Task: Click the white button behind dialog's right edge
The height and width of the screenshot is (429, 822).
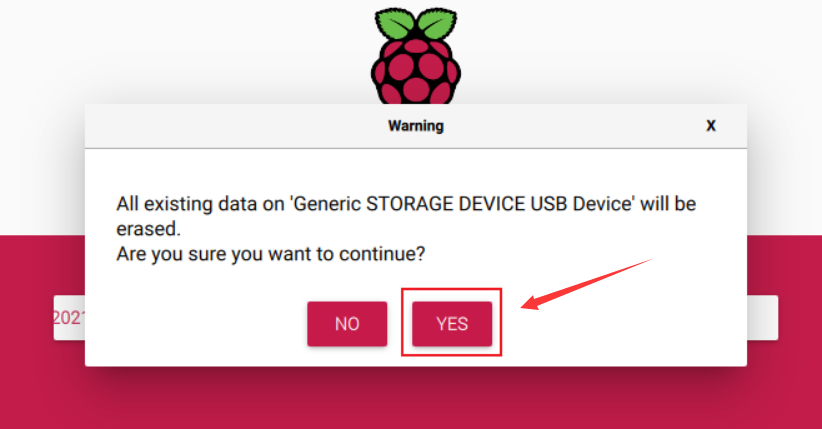Action: [762, 317]
